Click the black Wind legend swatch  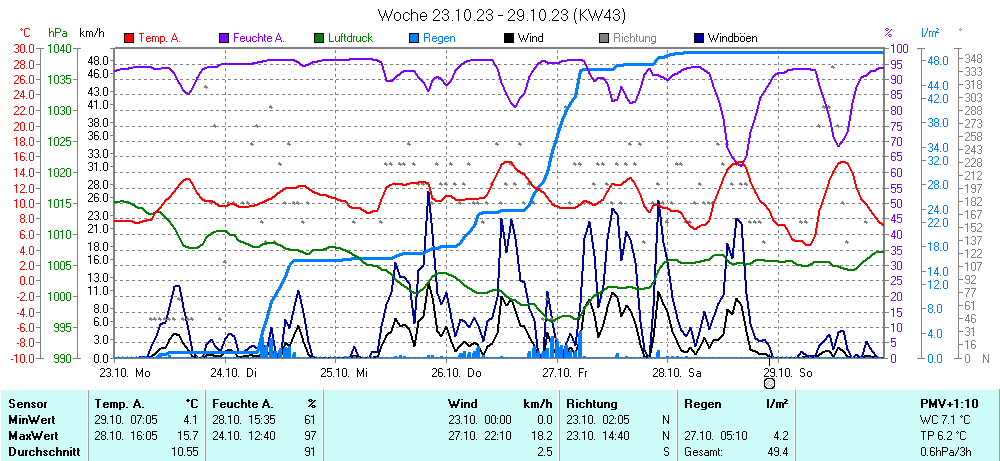[509, 38]
